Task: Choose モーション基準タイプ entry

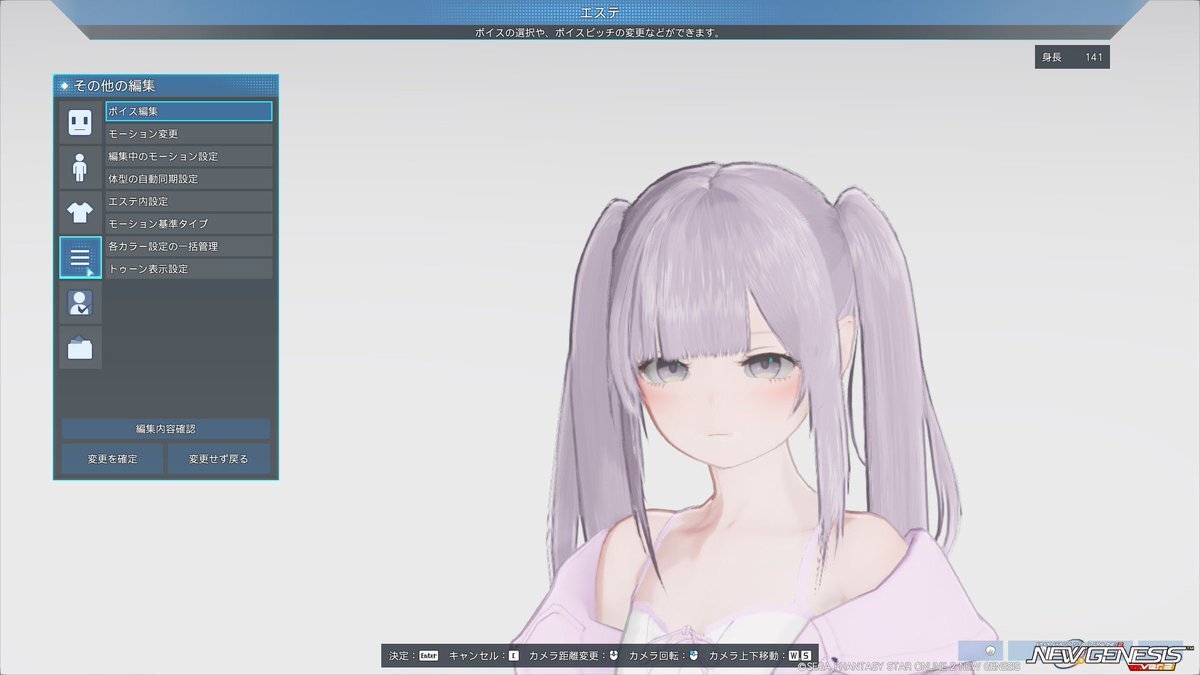Action: 189,224
